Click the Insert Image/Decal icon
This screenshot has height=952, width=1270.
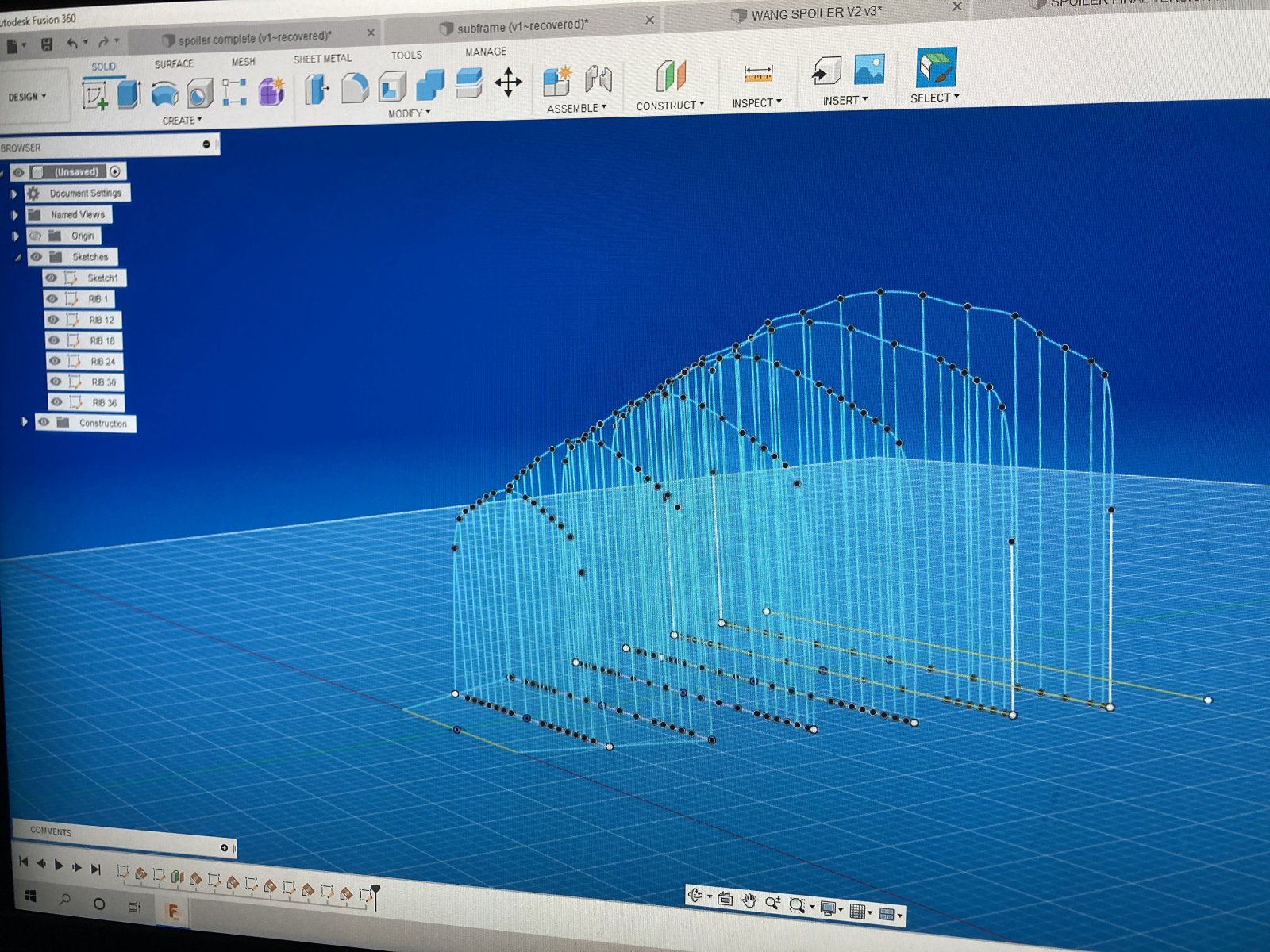click(870, 70)
